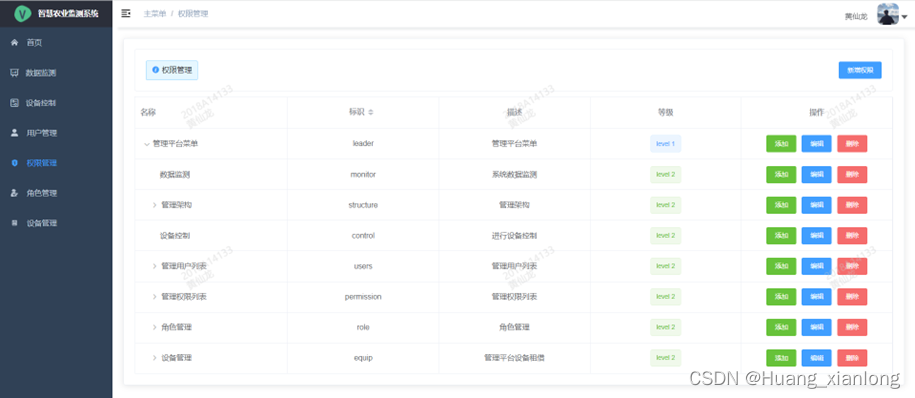Screen dimensions: 915x398
Task: Click the sidebar collapse hamburger icon
Action: (125, 13)
